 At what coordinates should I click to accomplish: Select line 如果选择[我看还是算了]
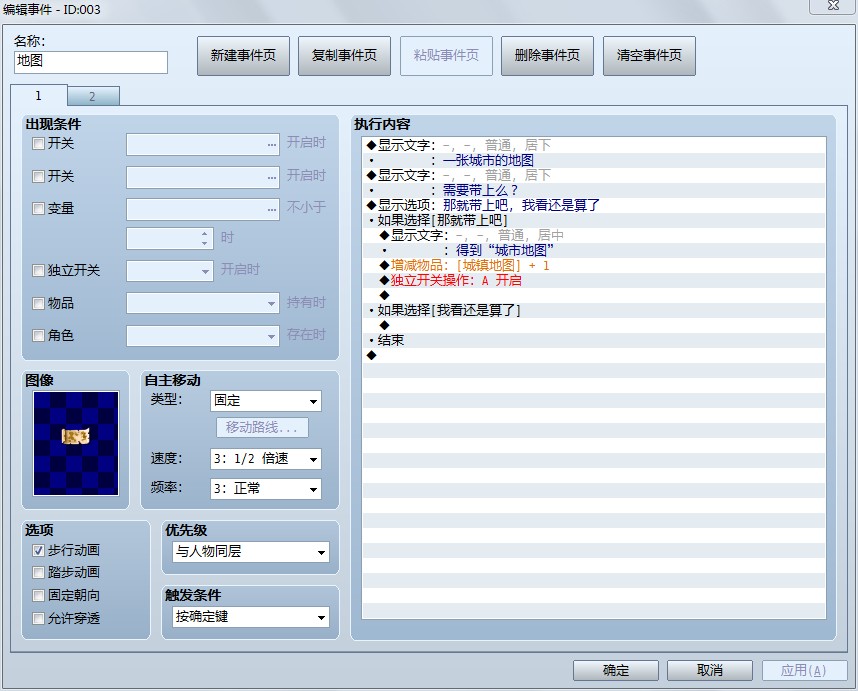click(x=594, y=310)
